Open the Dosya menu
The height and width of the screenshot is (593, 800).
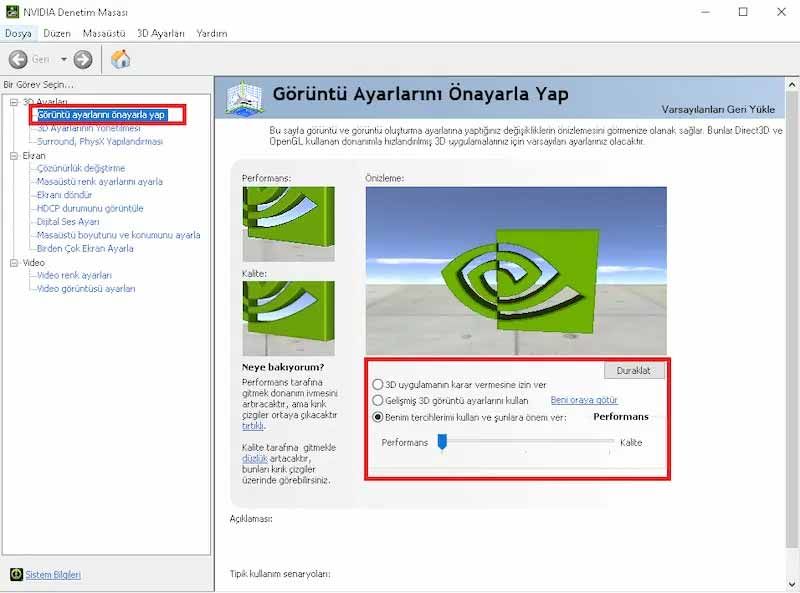point(18,34)
